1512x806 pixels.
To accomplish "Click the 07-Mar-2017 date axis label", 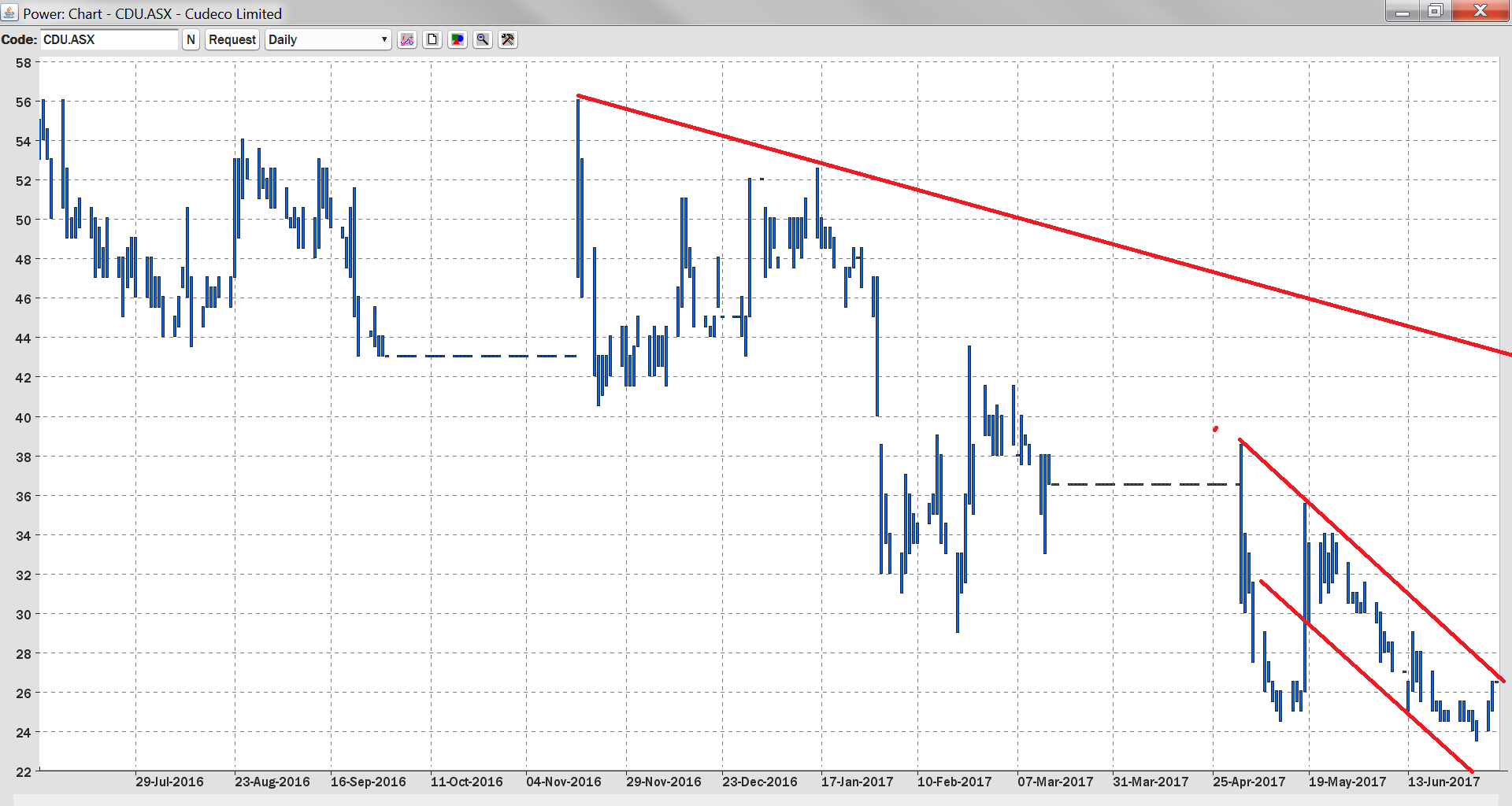I will pyautogui.click(x=1055, y=782).
